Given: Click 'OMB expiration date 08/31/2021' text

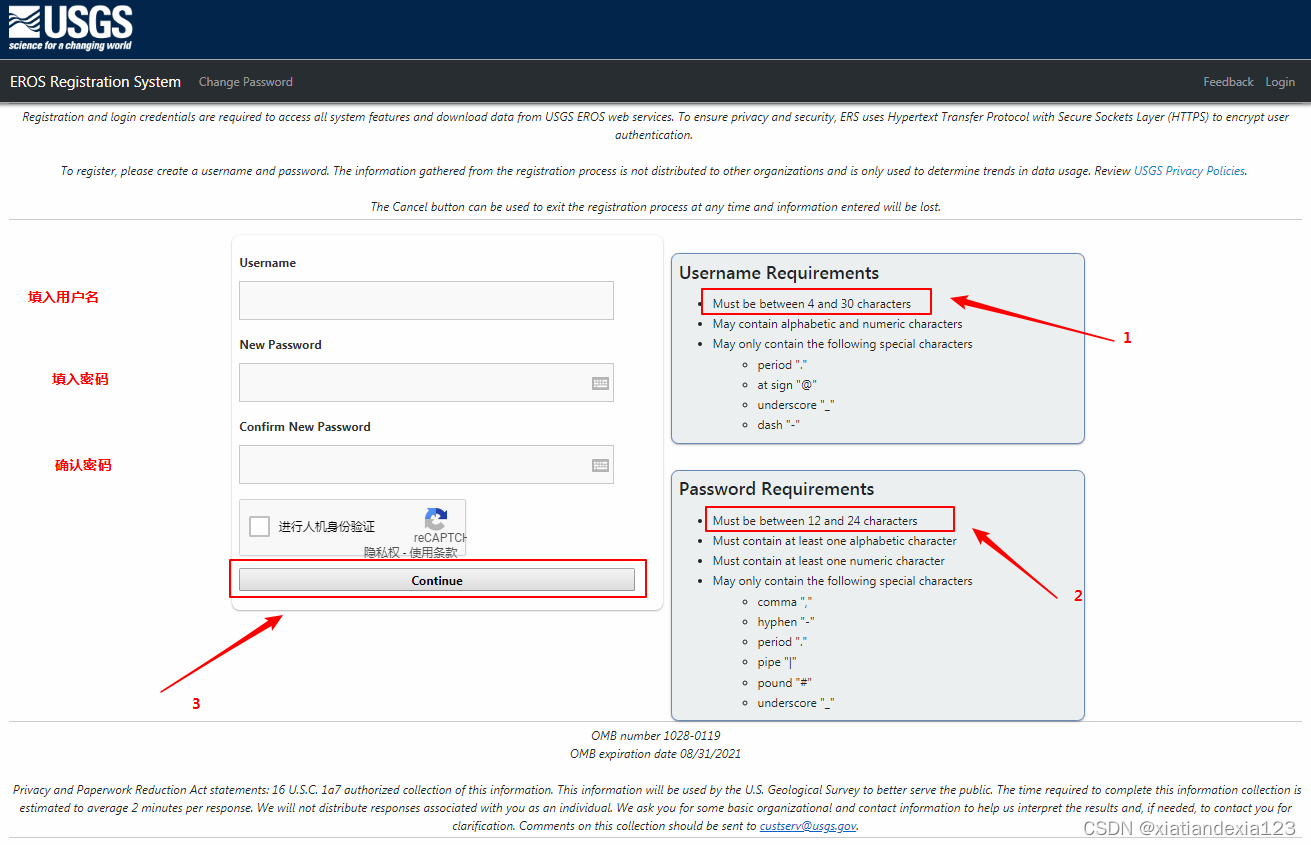Looking at the screenshot, I should coord(656,753).
